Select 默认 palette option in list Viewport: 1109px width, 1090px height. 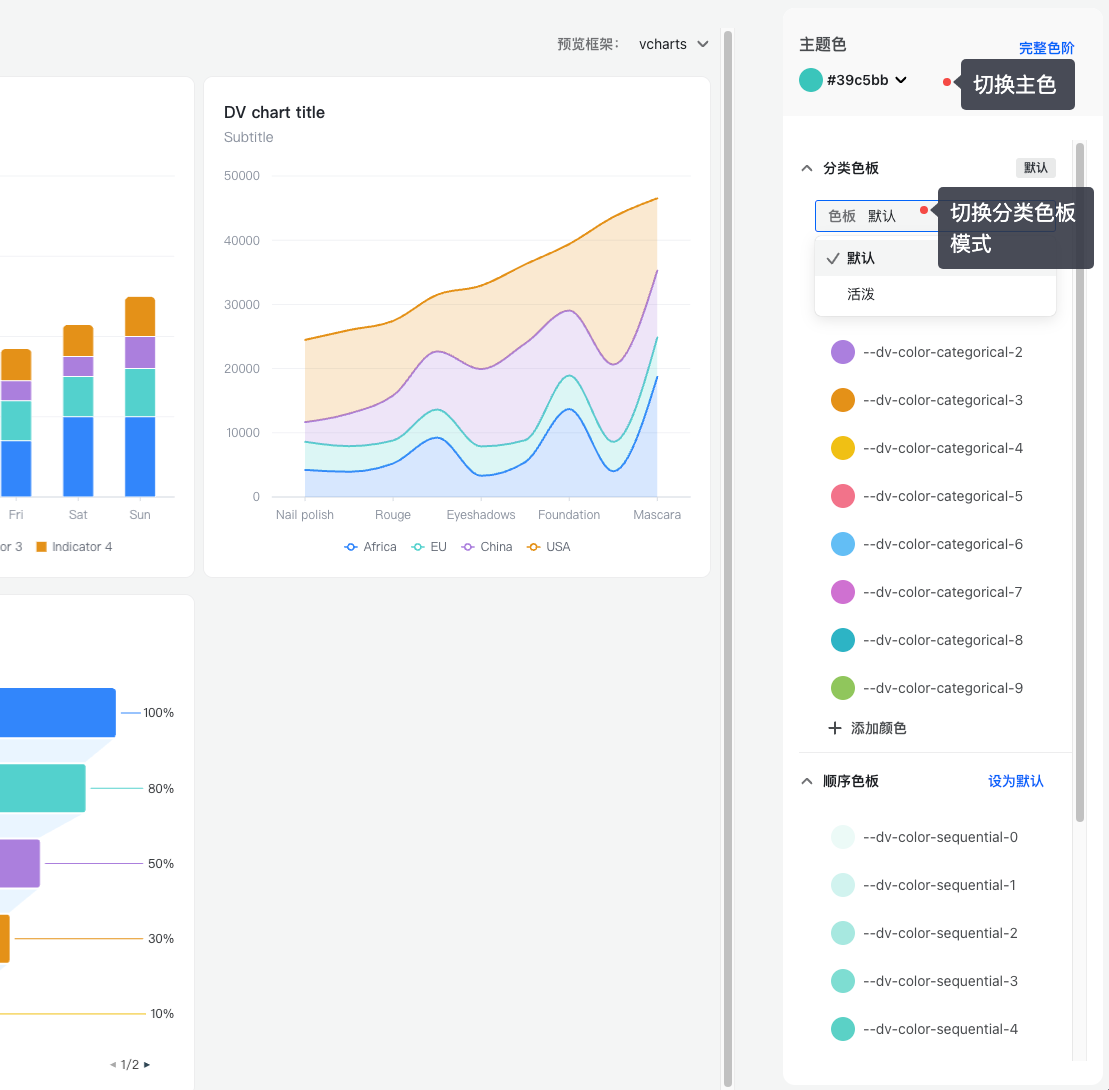click(861, 258)
